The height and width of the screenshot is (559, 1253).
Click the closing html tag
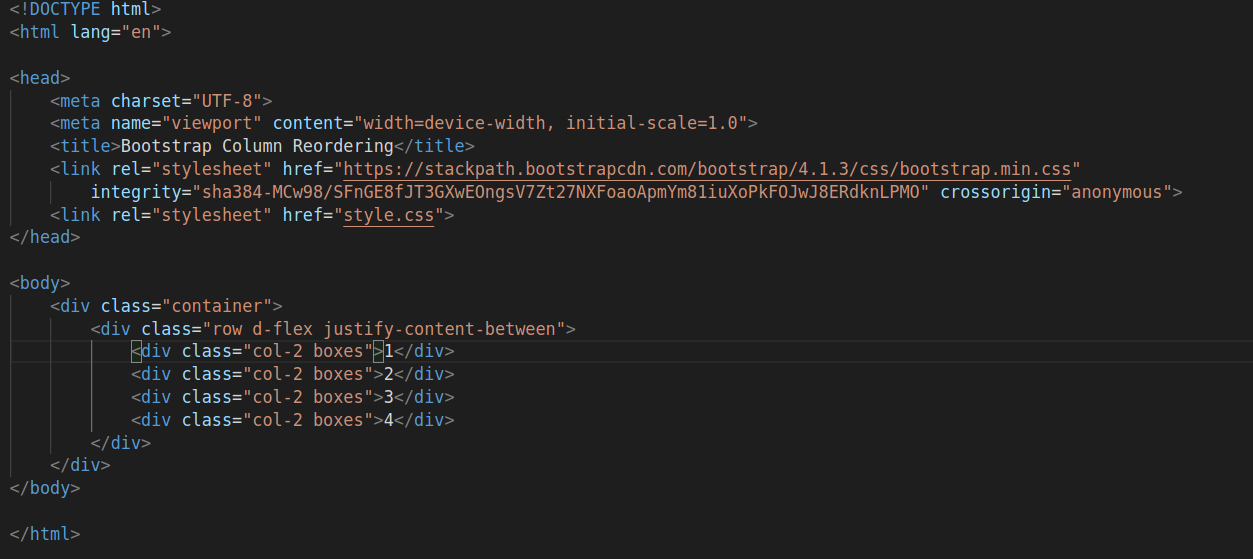tap(45, 534)
